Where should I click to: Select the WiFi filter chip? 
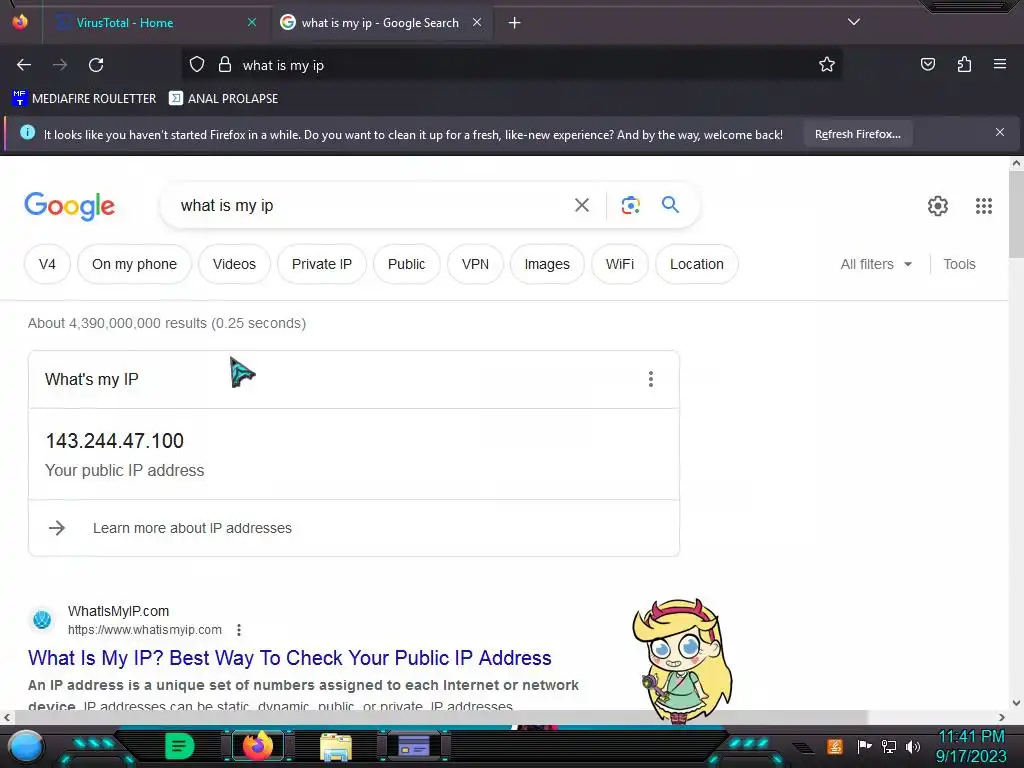[x=619, y=264]
